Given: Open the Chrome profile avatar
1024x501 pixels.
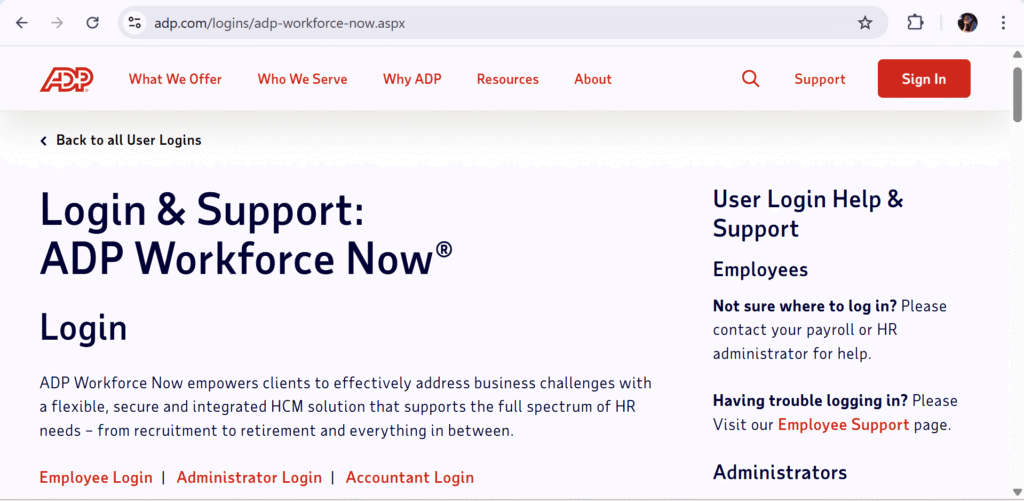Looking at the screenshot, I should coord(967,23).
